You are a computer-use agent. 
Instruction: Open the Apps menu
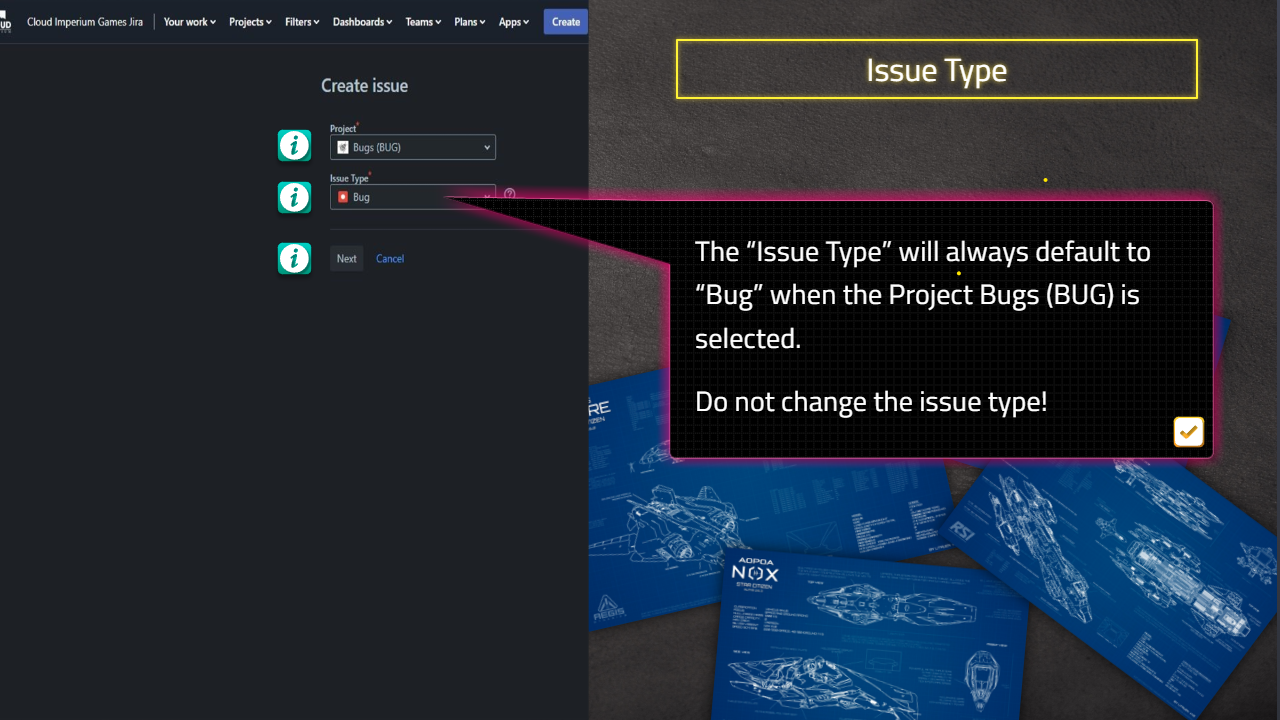(514, 22)
